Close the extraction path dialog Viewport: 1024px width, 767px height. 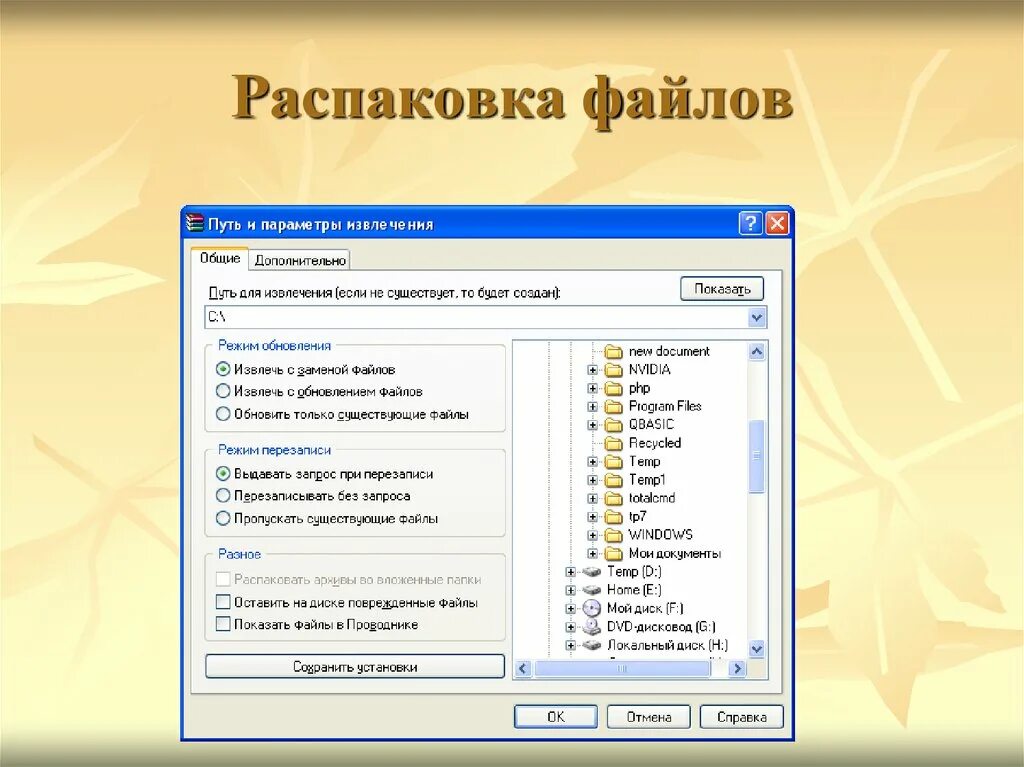point(777,223)
